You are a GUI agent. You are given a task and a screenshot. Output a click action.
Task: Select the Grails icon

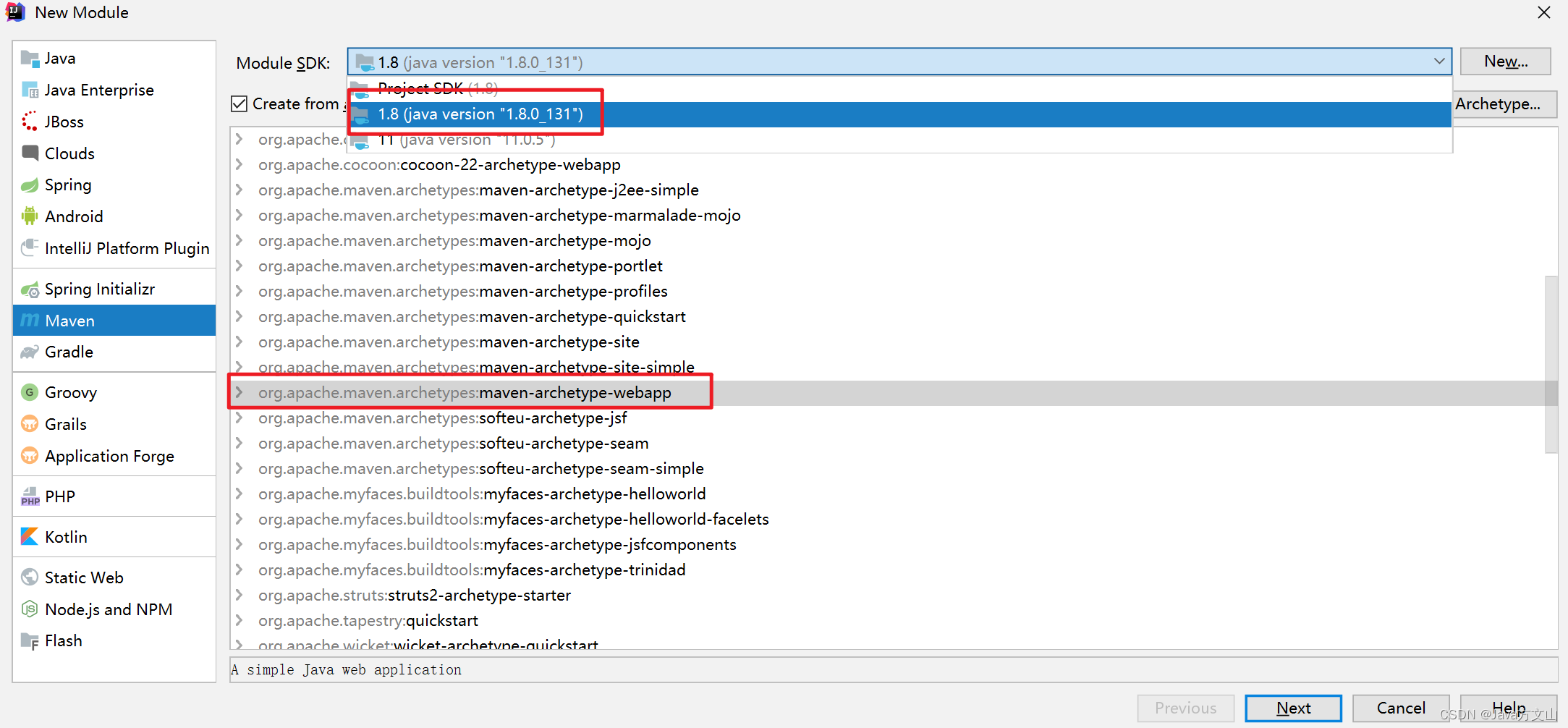[30, 424]
